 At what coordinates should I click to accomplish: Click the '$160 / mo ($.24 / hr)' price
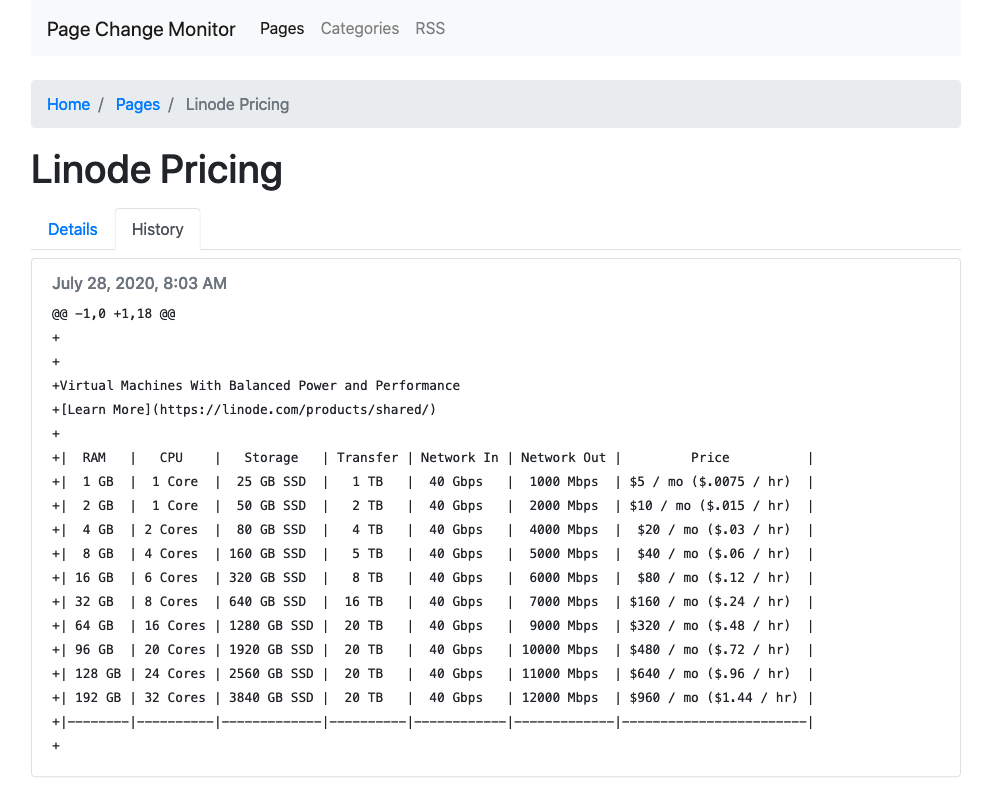pyautogui.click(x=710, y=602)
